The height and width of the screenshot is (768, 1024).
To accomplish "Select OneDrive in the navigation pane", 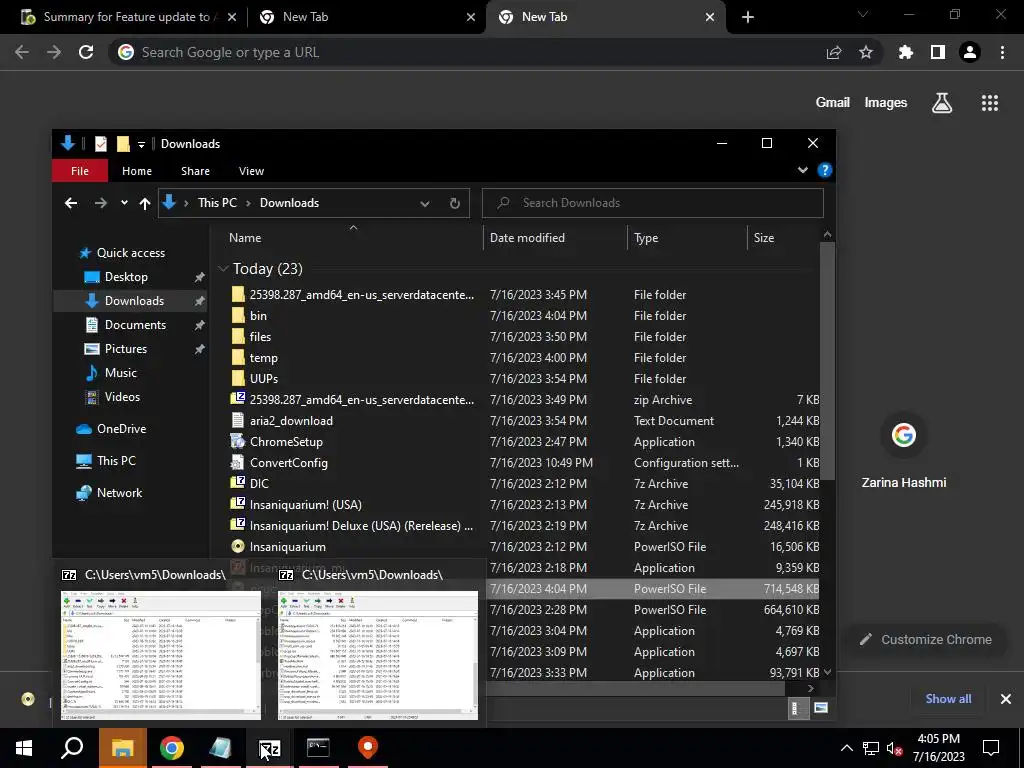I will (121, 429).
